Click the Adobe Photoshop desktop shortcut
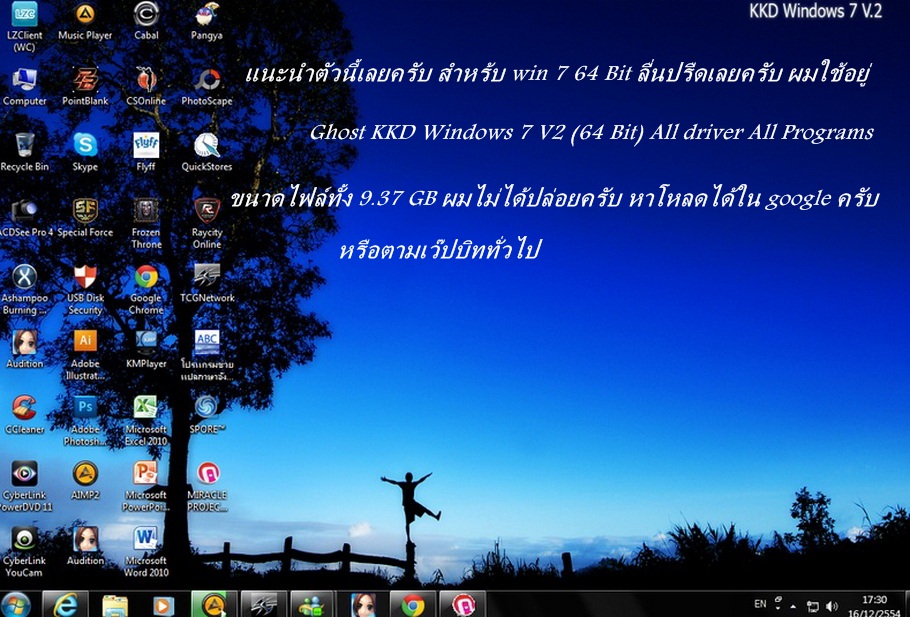Viewport: 910px width, 617px height. (x=85, y=421)
